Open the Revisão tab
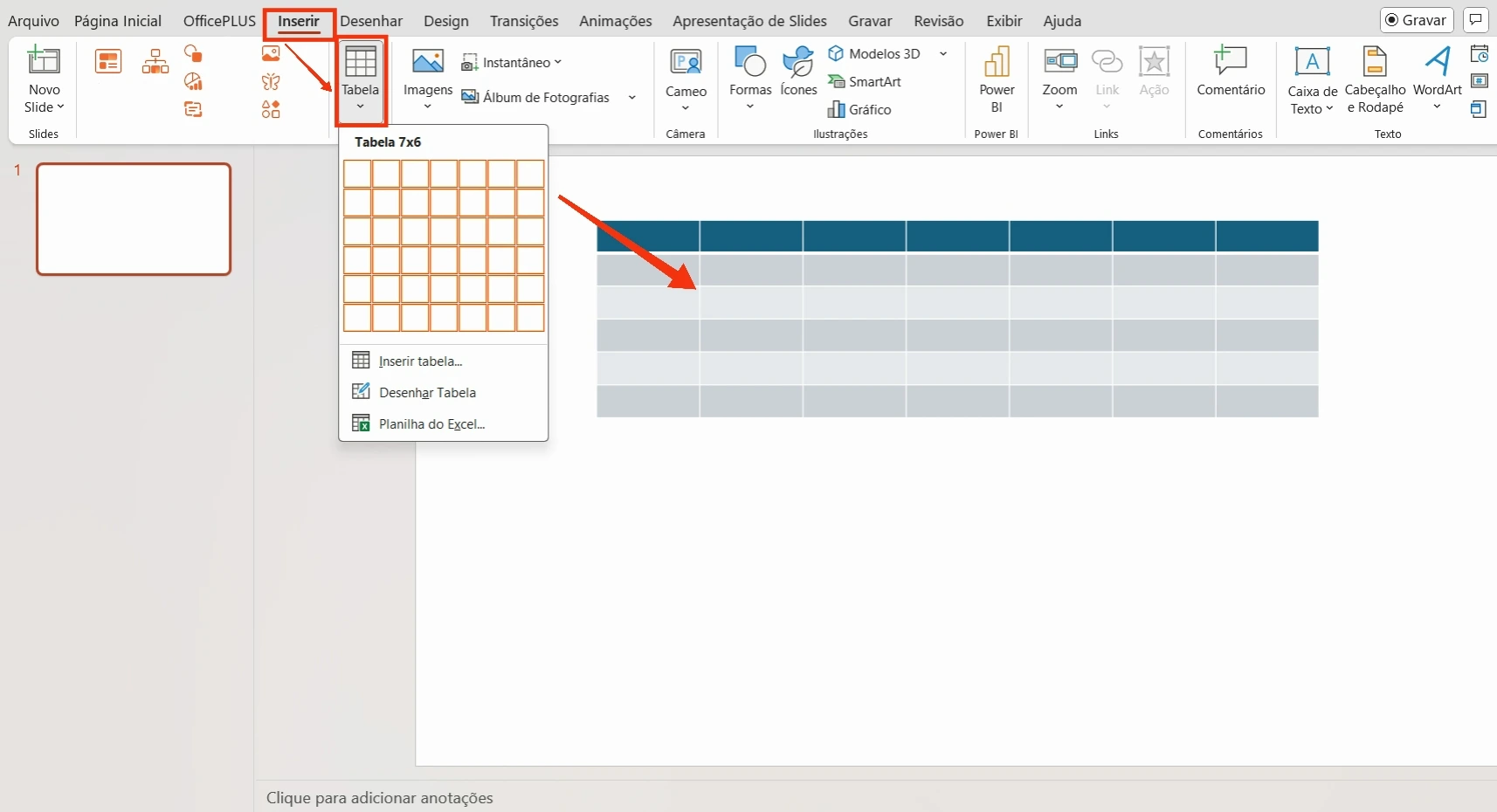 939,21
